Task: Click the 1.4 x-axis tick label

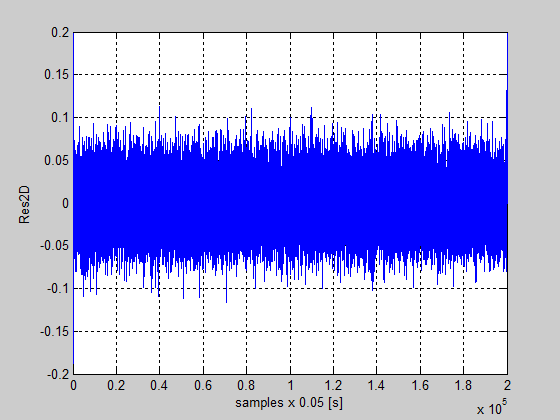Action: coord(376,385)
